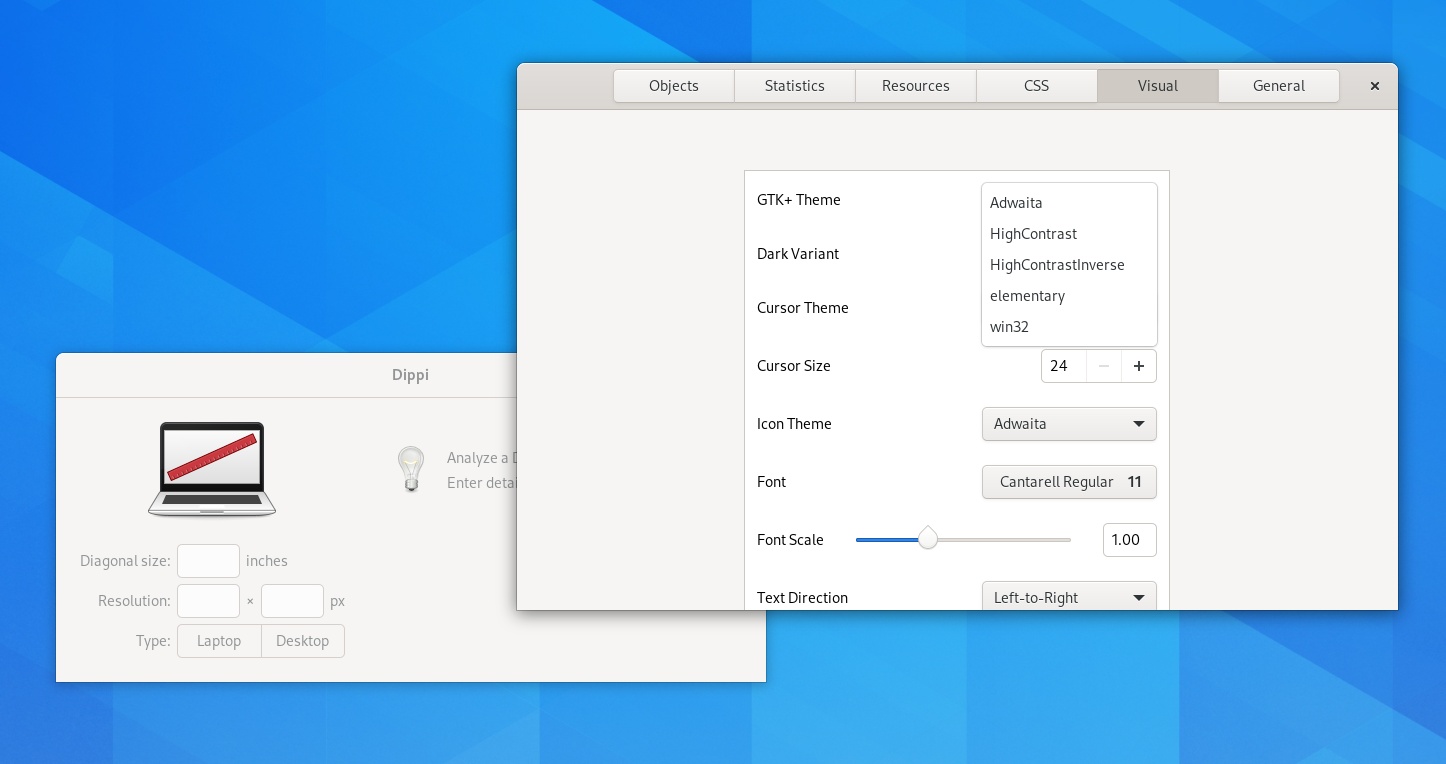Image resolution: width=1446 pixels, height=764 pixels.
Task: Focus the Diagonal size field in Dippi
Action: click(208, 561)
